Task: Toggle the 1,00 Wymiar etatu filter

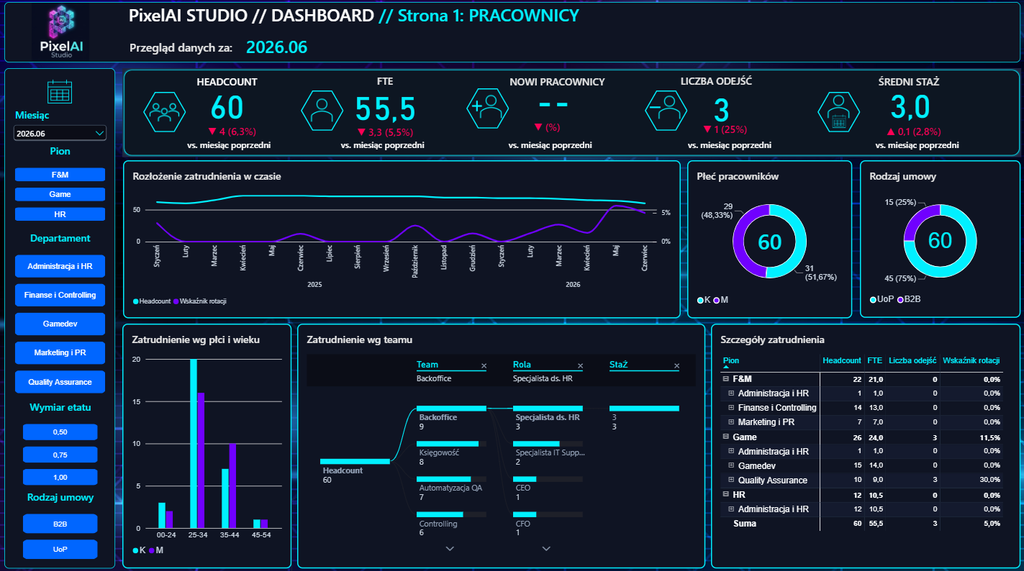Action: pyautogui.click(x=59, y=477)
